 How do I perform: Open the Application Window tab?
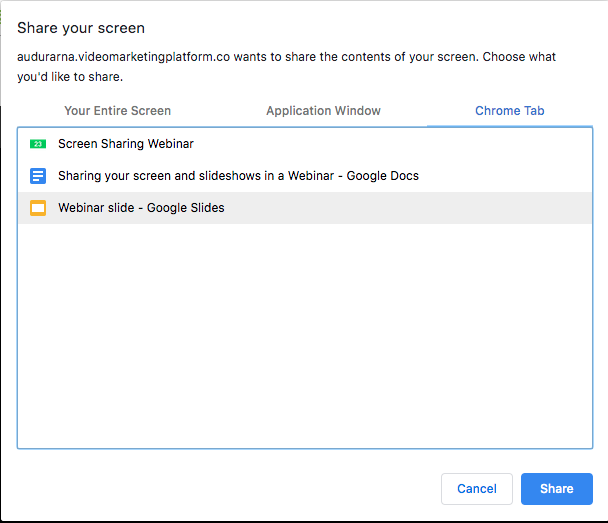pos(323,111)
